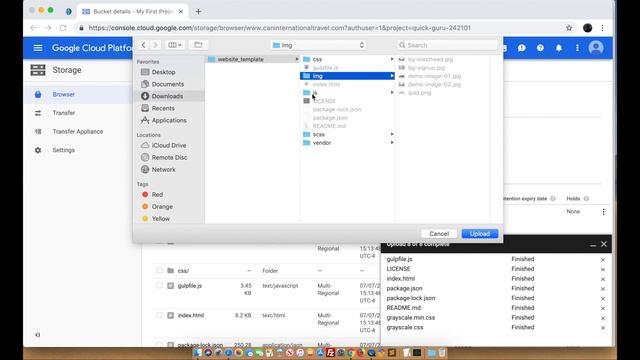Reload the page with the refresh icon
This screenshot has width=640, height=360.
63,28
